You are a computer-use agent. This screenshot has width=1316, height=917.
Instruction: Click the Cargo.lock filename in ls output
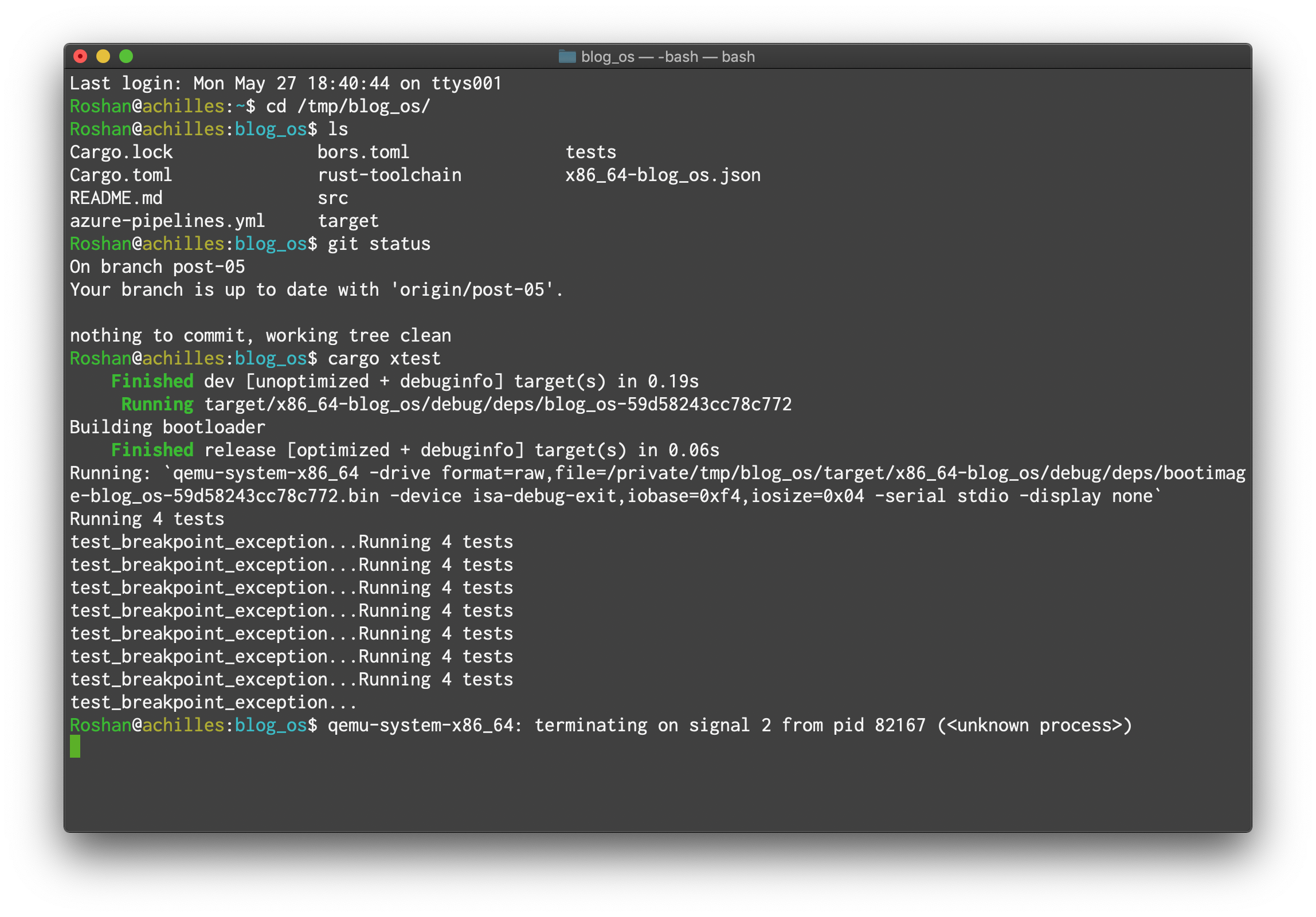[x=121, y=152]
